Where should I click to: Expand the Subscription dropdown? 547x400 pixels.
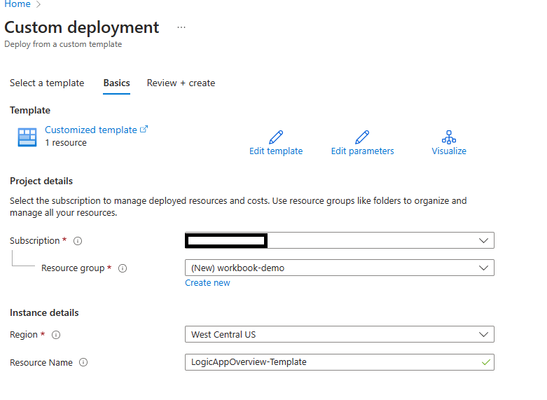[339, 241]
